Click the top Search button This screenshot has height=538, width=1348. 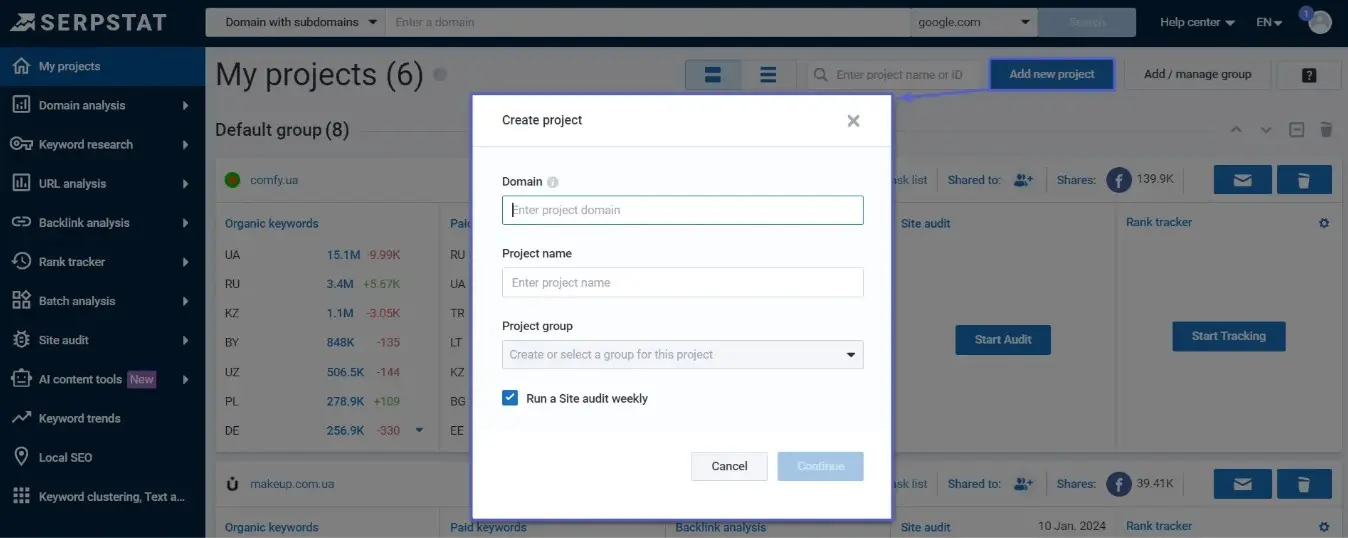1087,22
